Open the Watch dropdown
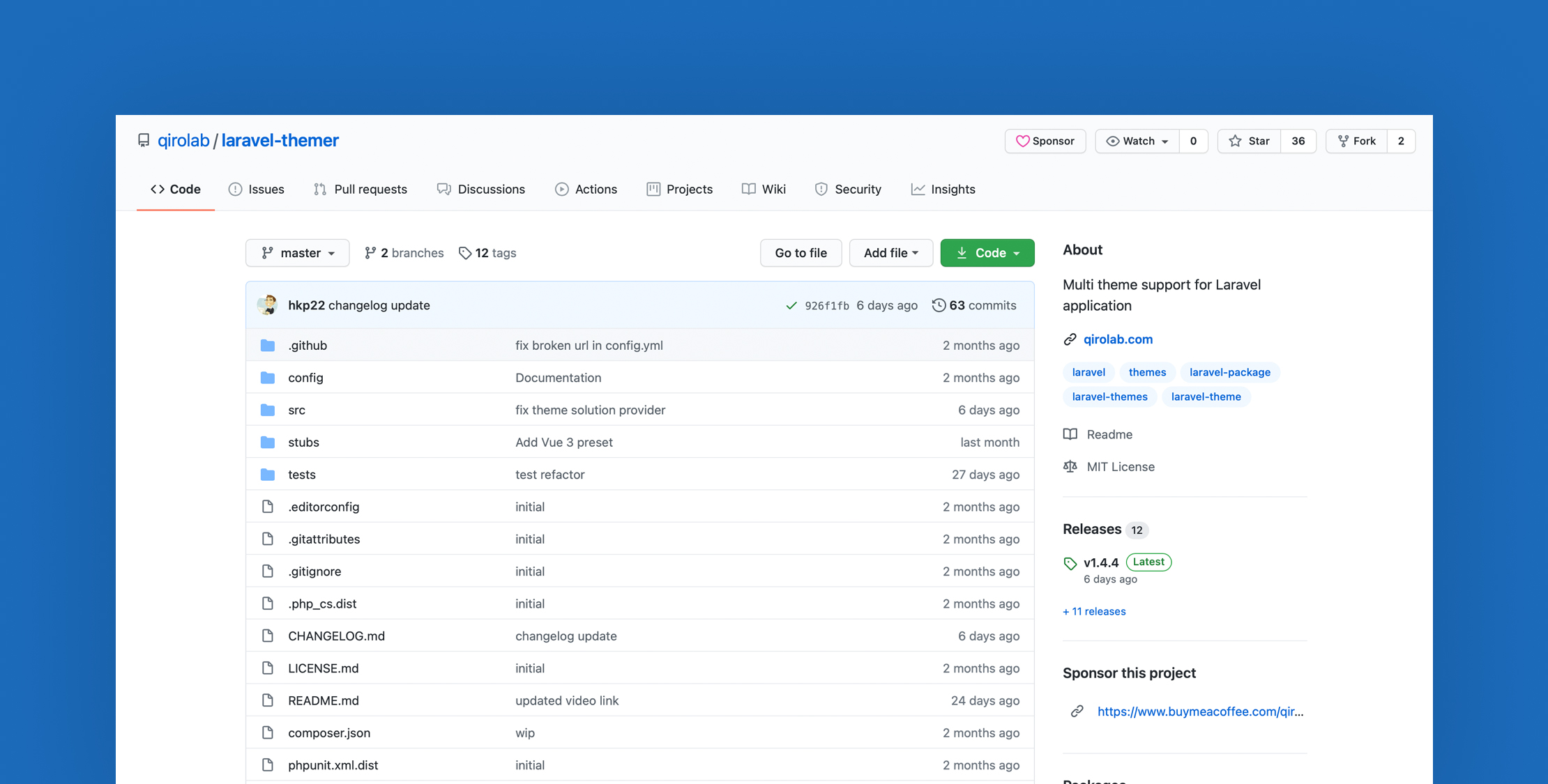This screenshot has width=1548, height=784. tap(1137, 141)
